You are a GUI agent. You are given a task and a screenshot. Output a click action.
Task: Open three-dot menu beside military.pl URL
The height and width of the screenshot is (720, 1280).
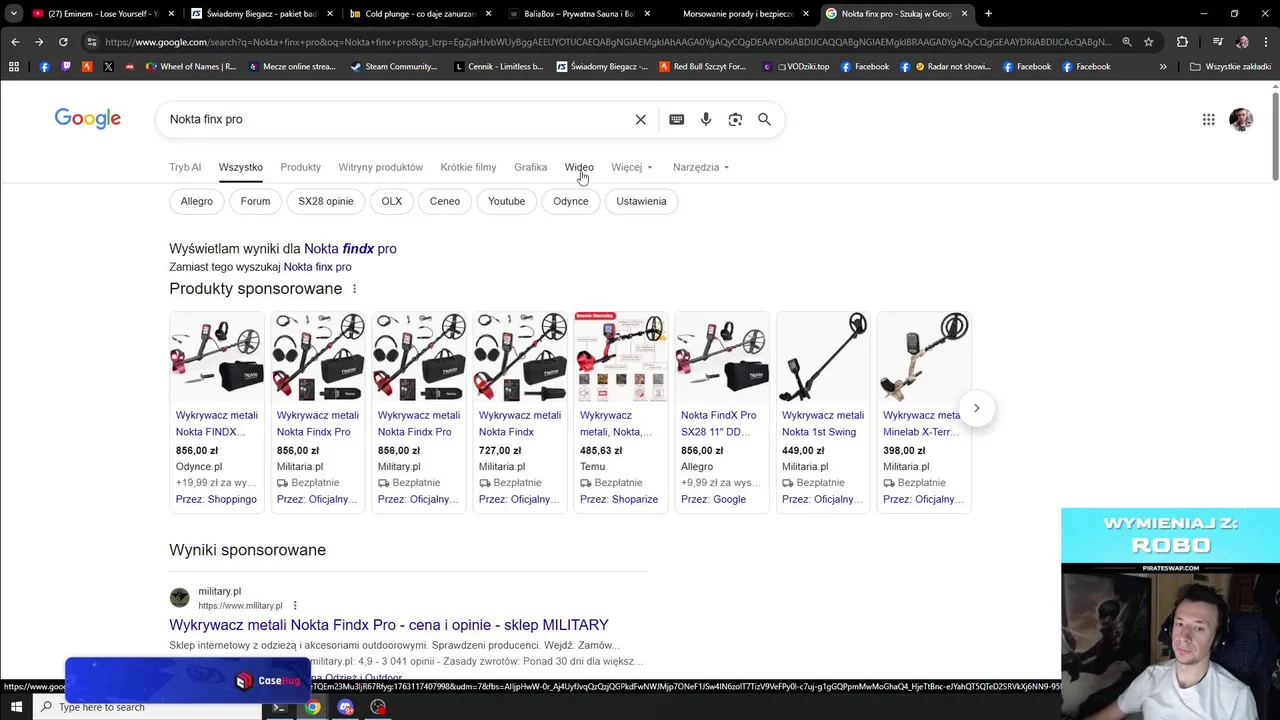coord(295,605)
